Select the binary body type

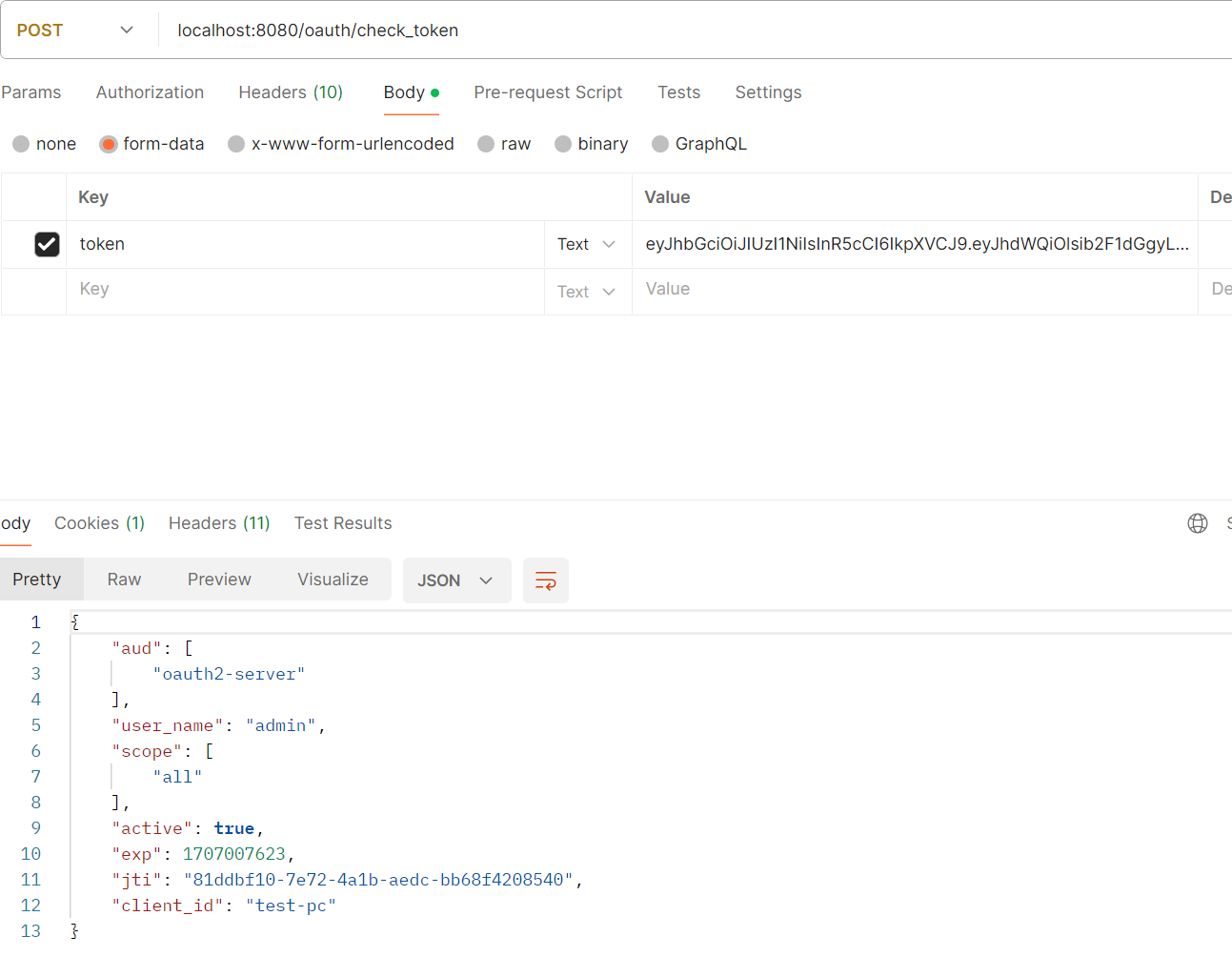click(592, 144)
